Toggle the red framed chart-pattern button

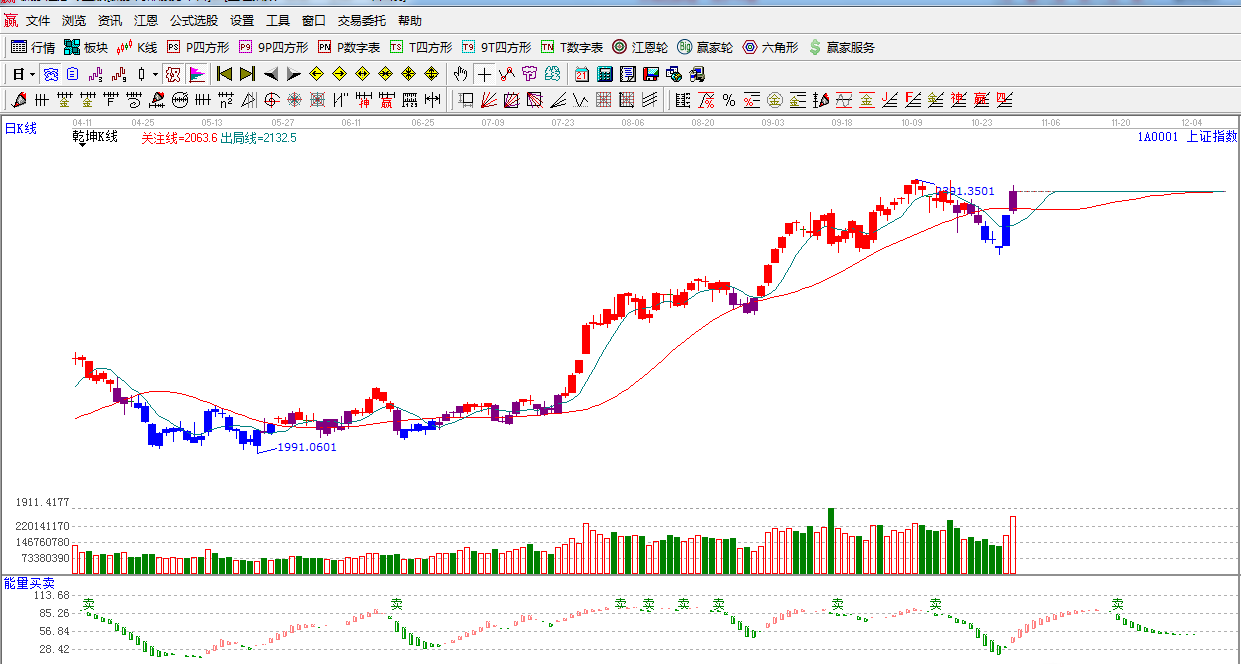point(173,74)
